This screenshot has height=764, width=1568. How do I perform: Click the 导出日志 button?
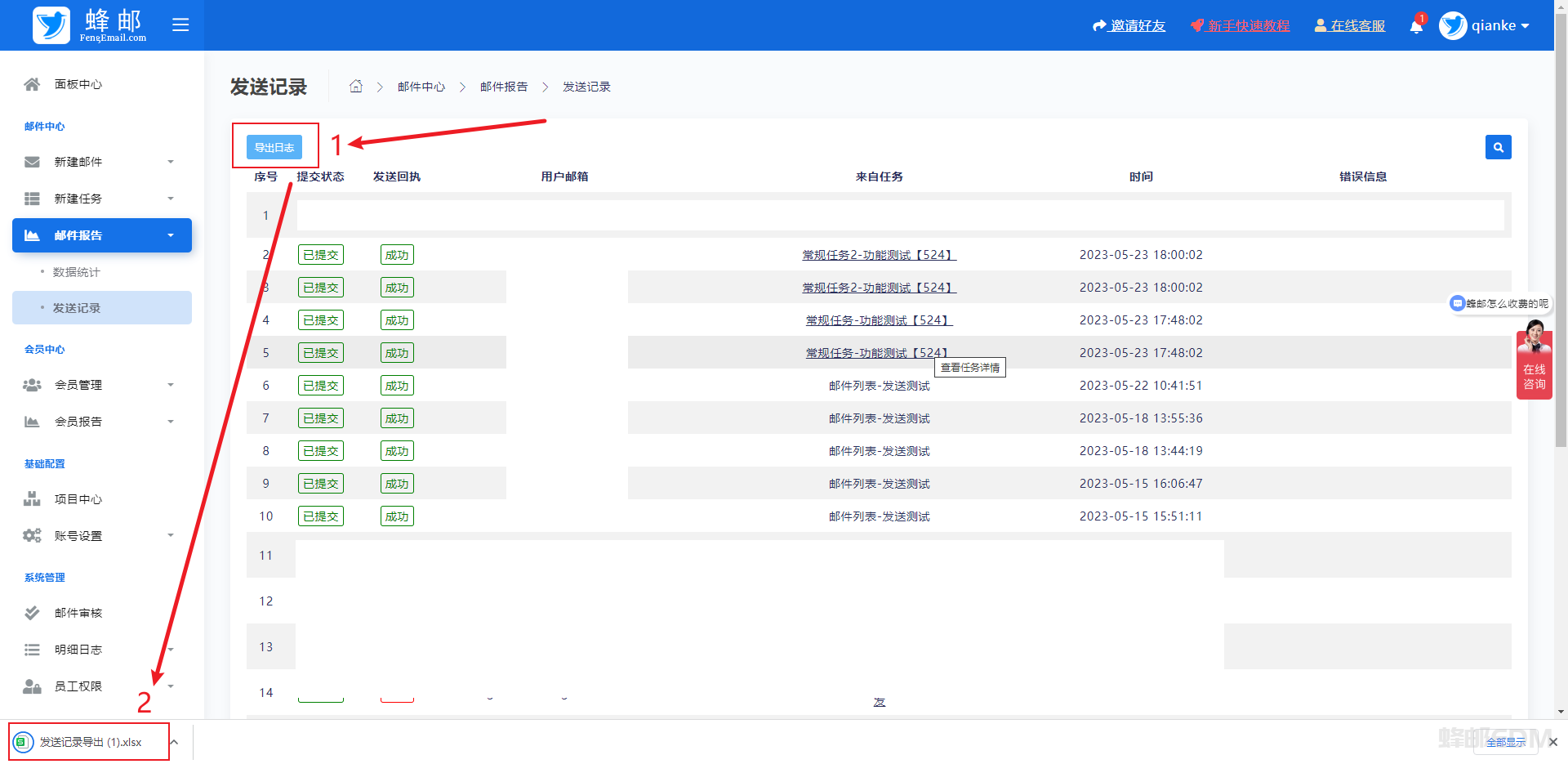(x=274, y=147)
